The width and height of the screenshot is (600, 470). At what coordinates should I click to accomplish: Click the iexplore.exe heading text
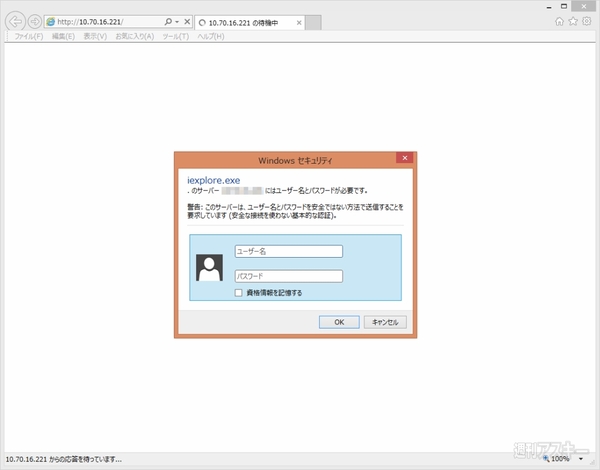(x=214, y=180)
